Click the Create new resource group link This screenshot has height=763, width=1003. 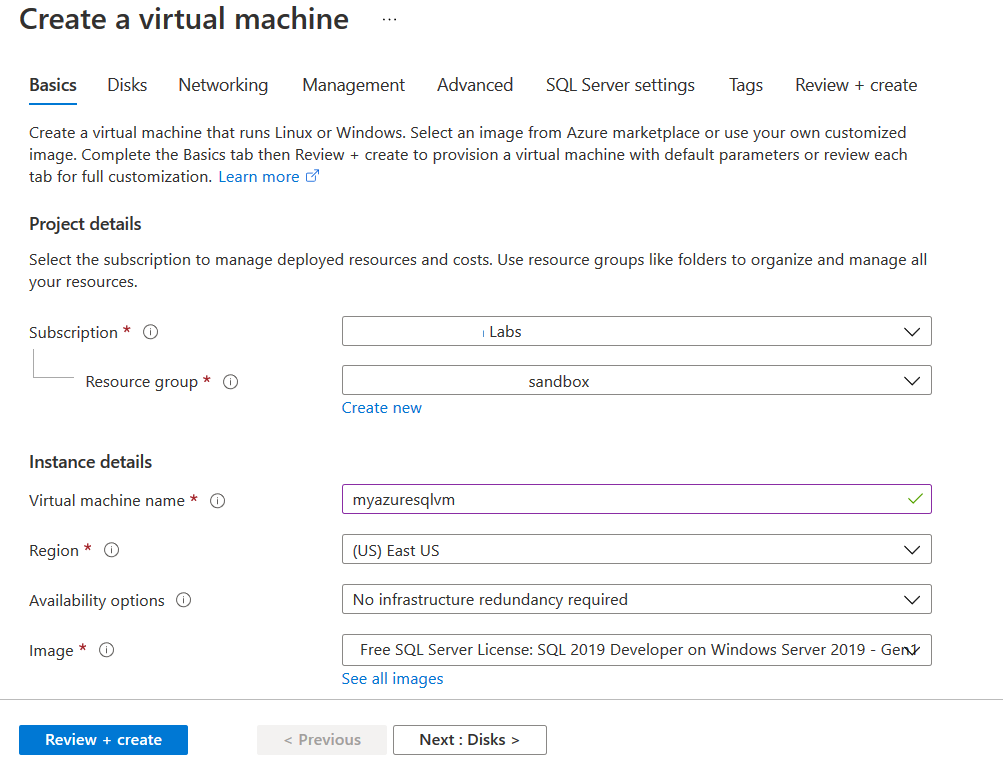pos(382,408)
